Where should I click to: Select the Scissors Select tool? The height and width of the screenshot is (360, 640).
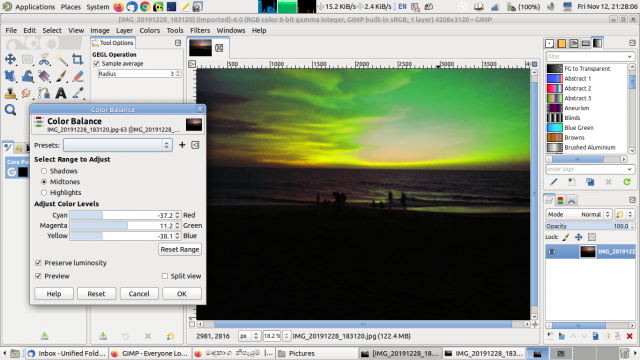tap(44, 60)
